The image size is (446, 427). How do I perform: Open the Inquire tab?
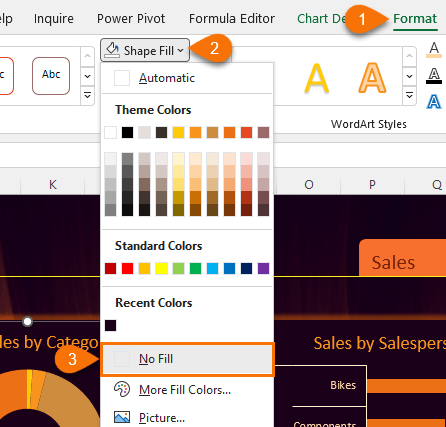click(x=54, y=19)
